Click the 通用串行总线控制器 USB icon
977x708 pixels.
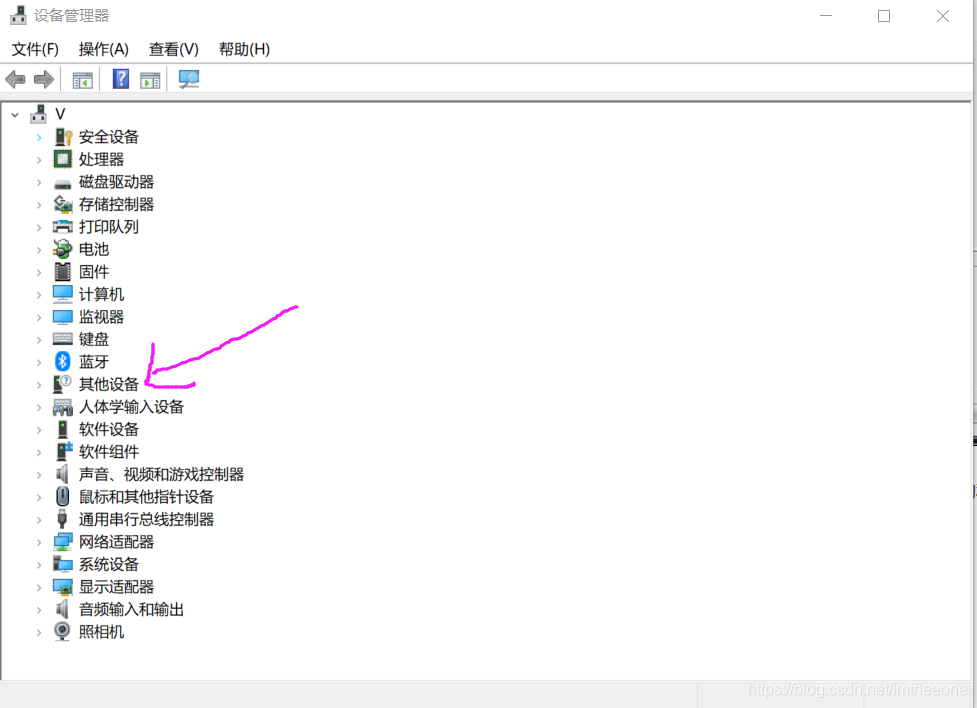tap(62, 519)
